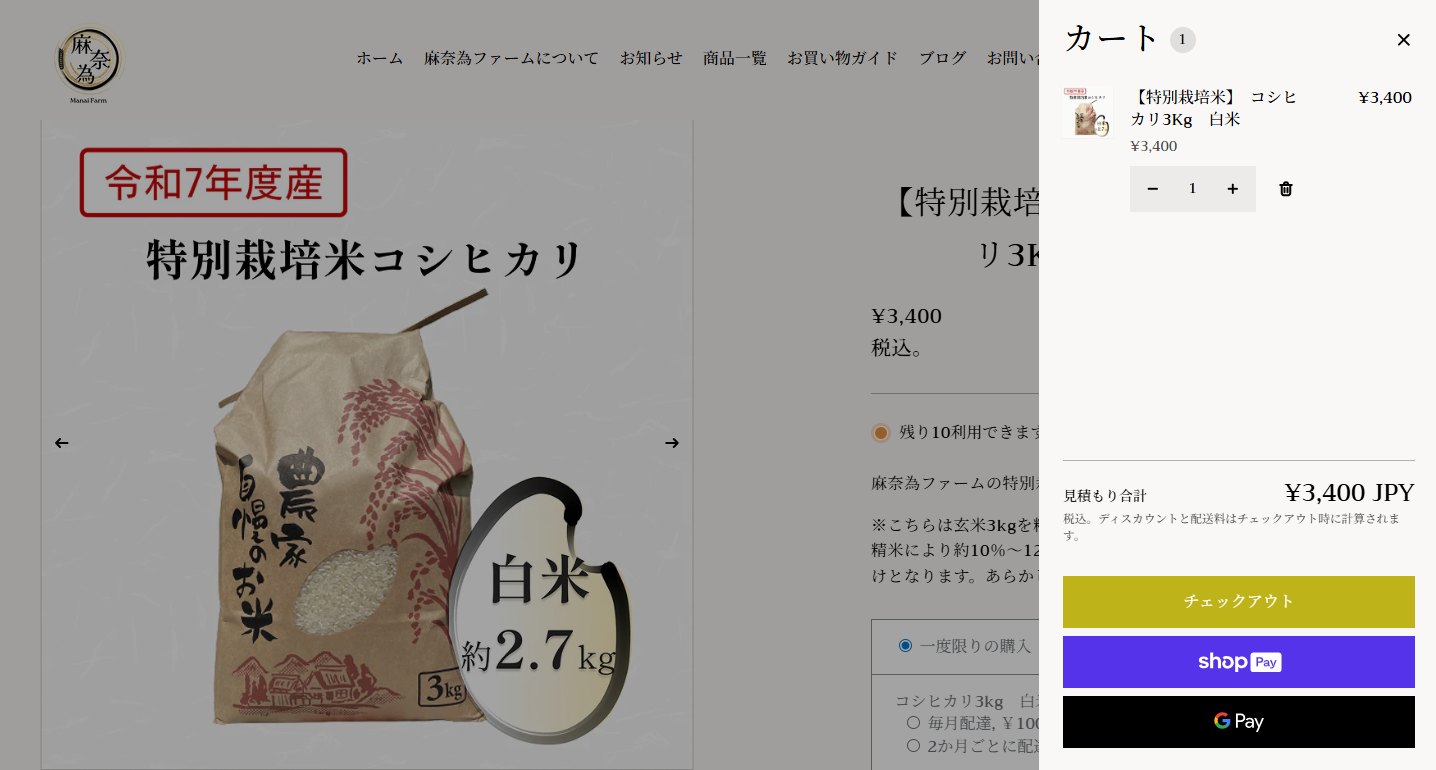Close the cart drawer with X icon

coord(1403,40)
